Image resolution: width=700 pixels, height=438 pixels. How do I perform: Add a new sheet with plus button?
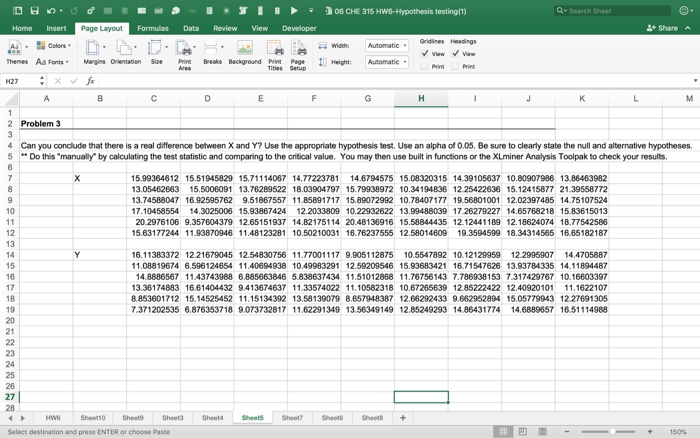point(403,417)
